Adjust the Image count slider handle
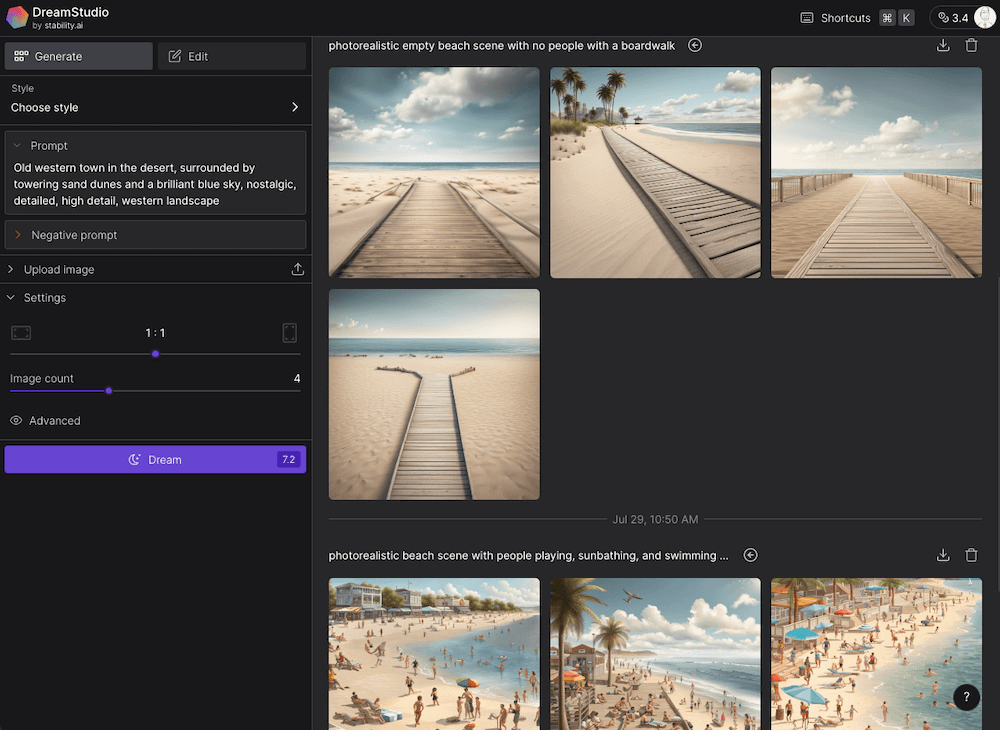This screenshot has width=1000, height=730. (109, 391)
